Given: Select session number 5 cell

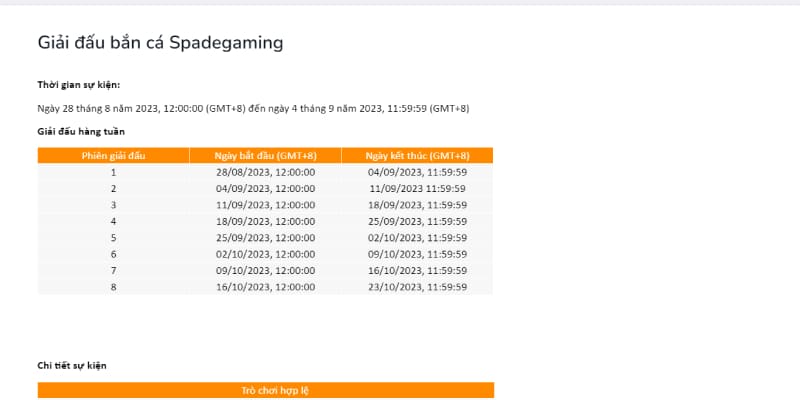Looking at the screenshot, I should (113, 238).
